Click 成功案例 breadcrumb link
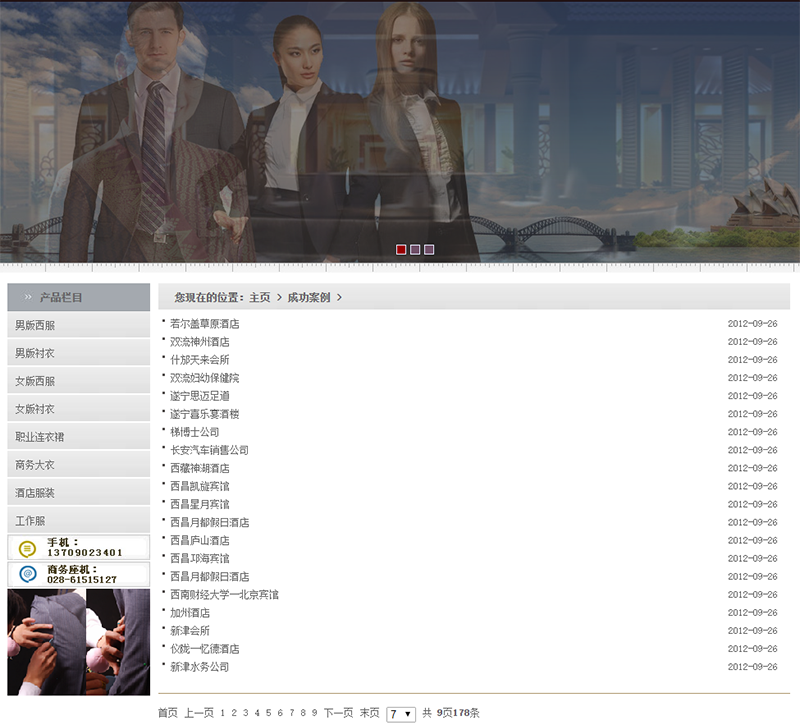Screen dimensions: 800x725 [x=308, y=298]
